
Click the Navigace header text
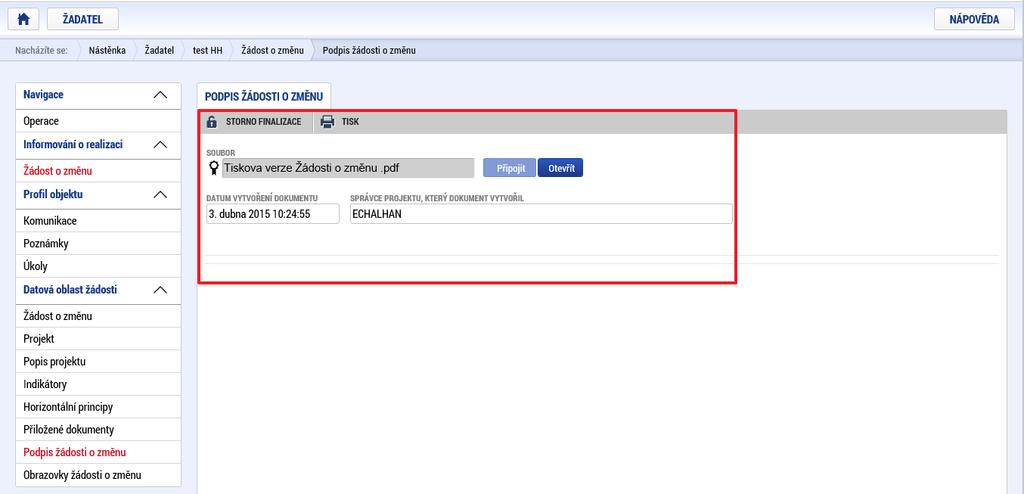pos(43,95)
